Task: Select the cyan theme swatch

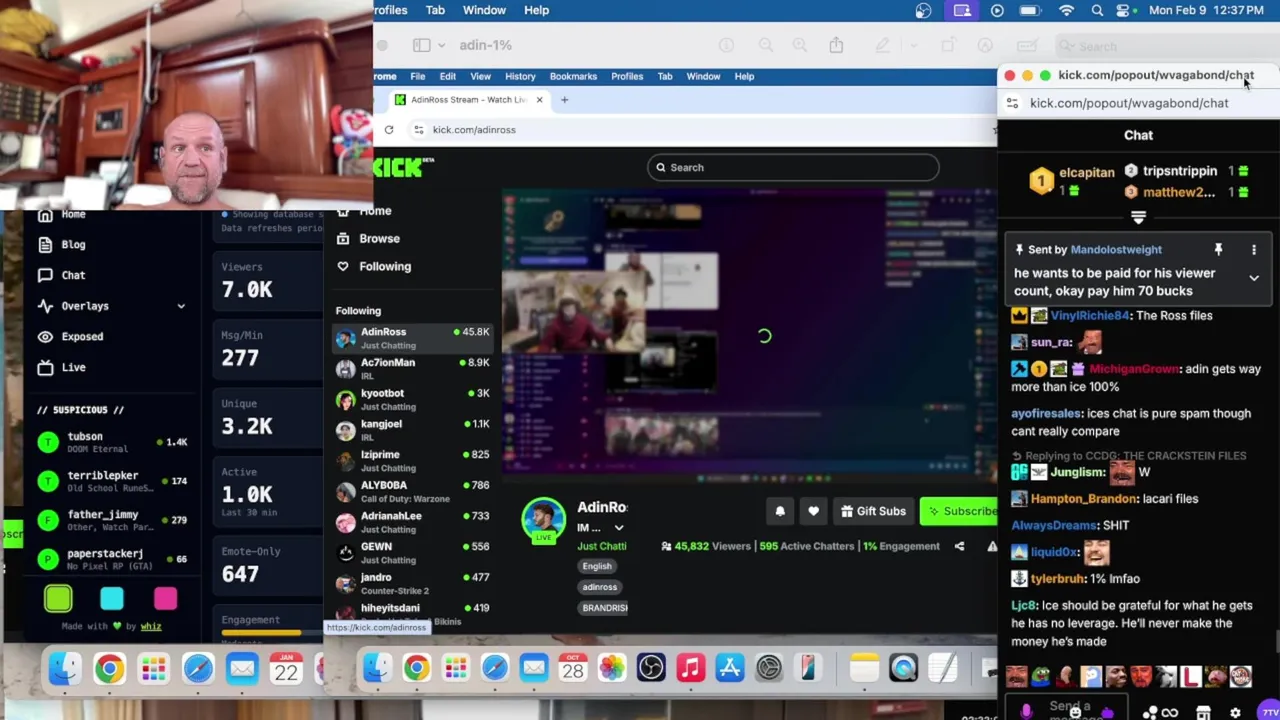Action: [x=112, y=598]
